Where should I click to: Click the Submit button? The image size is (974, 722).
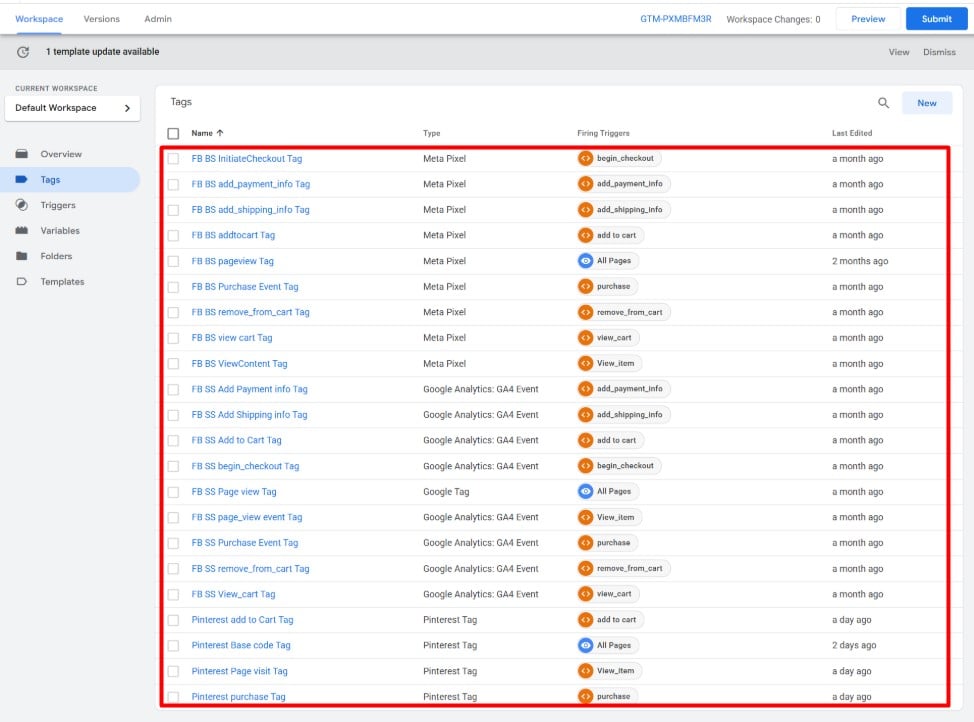[x=936, y=19]
